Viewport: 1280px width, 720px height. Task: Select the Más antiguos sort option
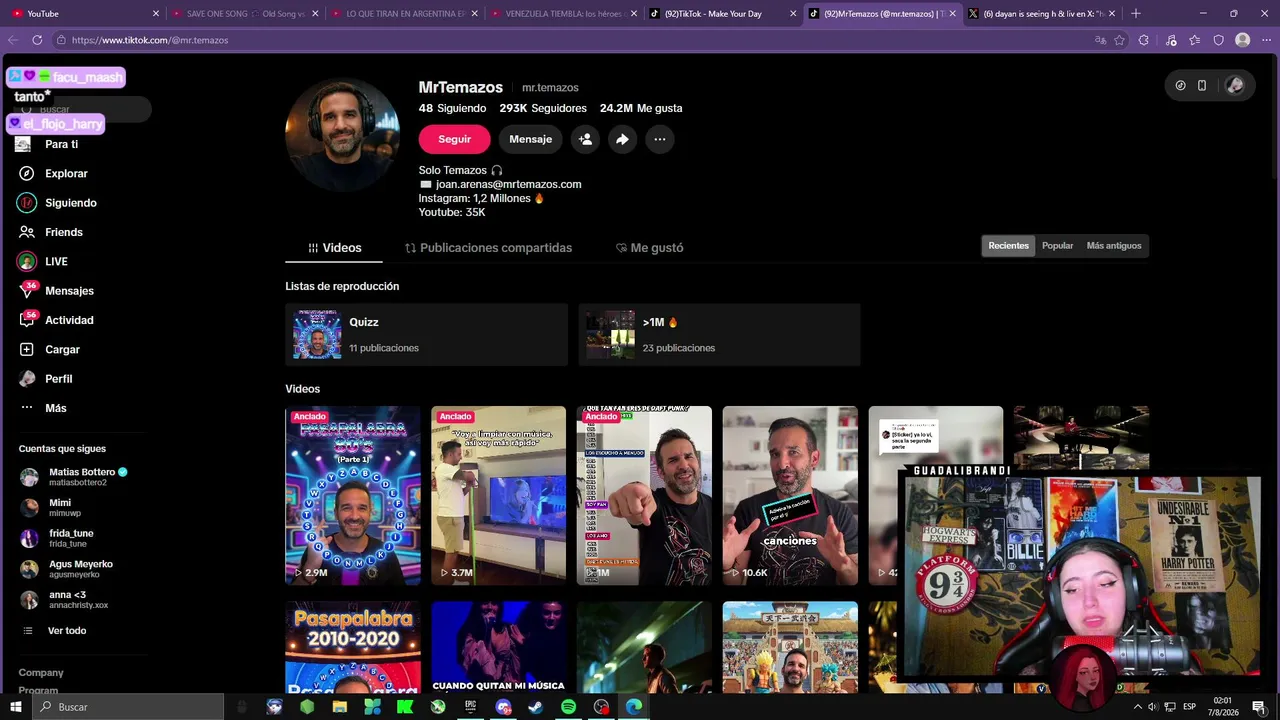pos(1114,246)
